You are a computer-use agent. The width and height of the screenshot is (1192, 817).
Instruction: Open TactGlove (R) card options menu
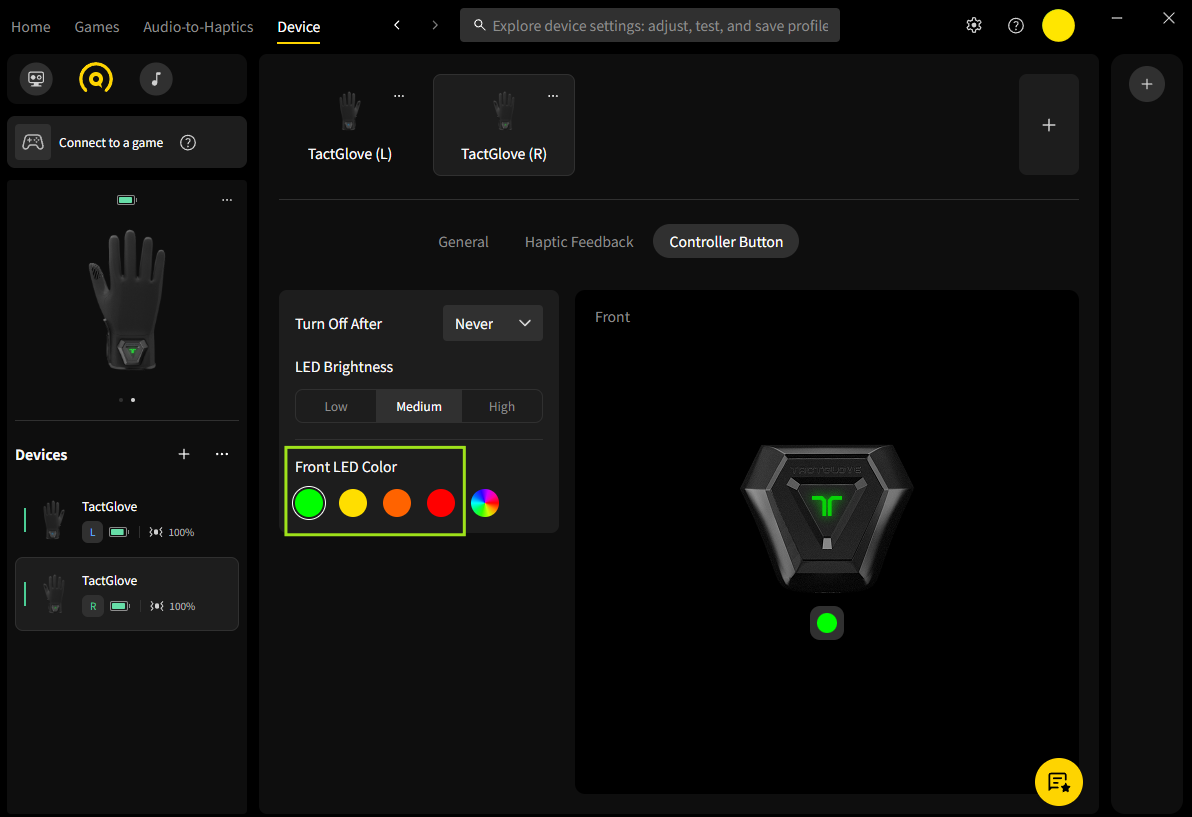pos(553,96)
